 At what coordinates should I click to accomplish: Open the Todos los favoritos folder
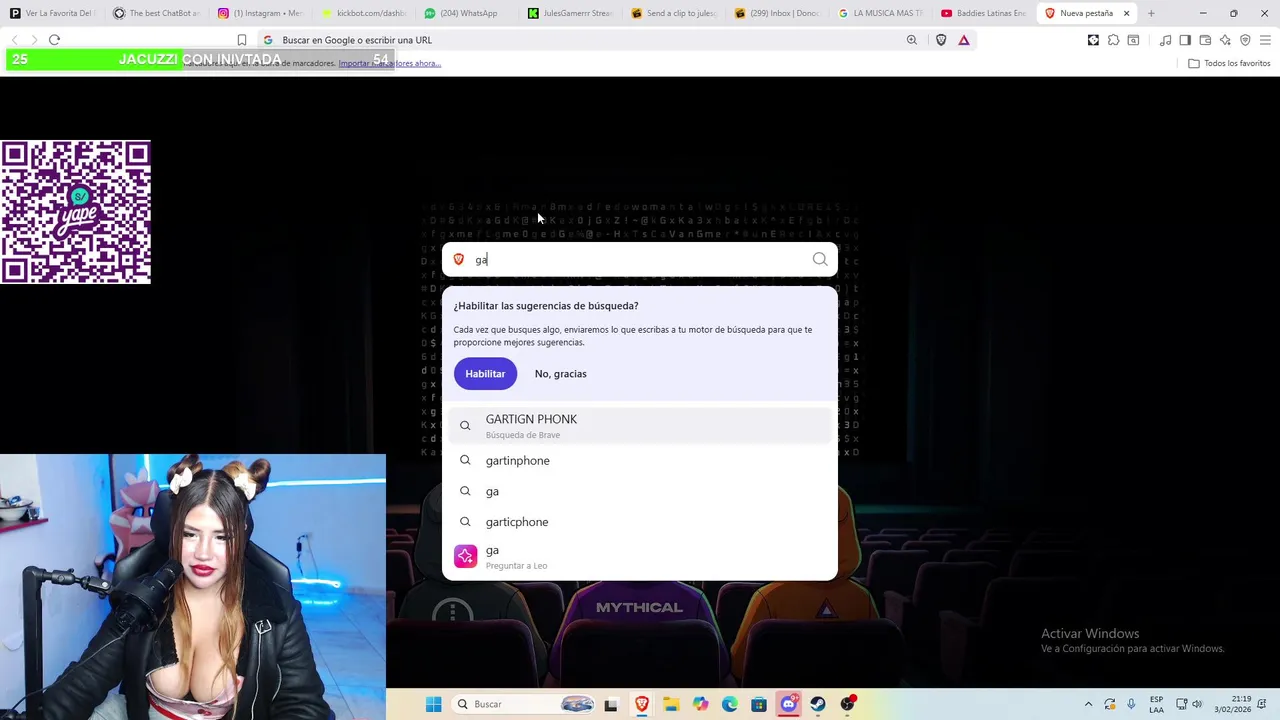[x=1229, y=63]
